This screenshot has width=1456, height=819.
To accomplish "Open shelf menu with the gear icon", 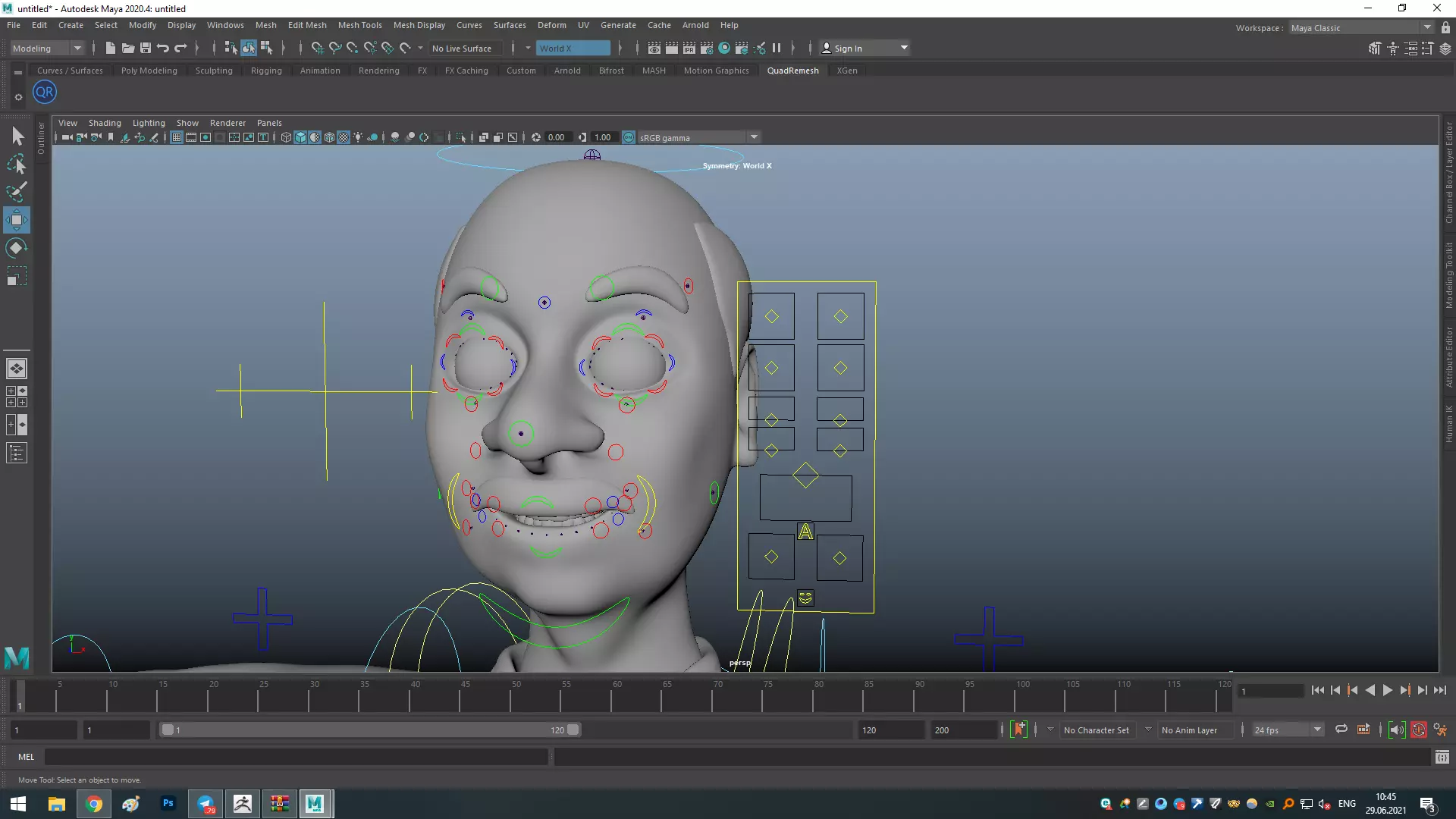I will click(x=18, y=97).
